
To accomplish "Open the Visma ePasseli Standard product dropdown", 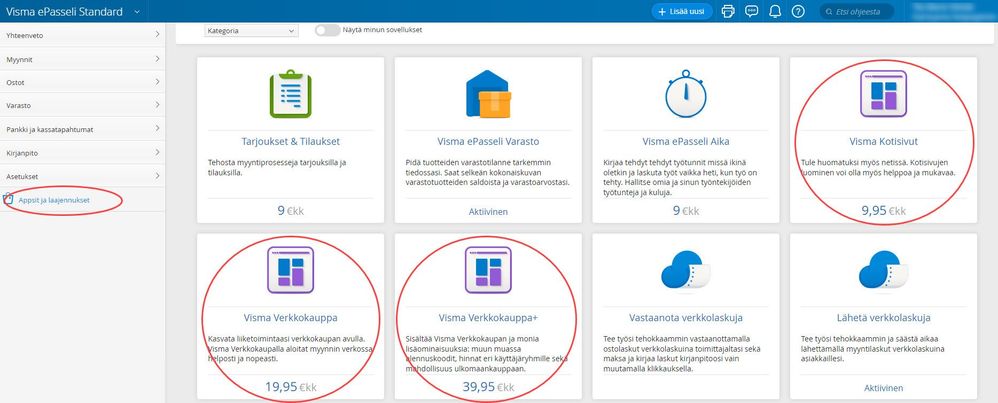I will click(137, 11).
